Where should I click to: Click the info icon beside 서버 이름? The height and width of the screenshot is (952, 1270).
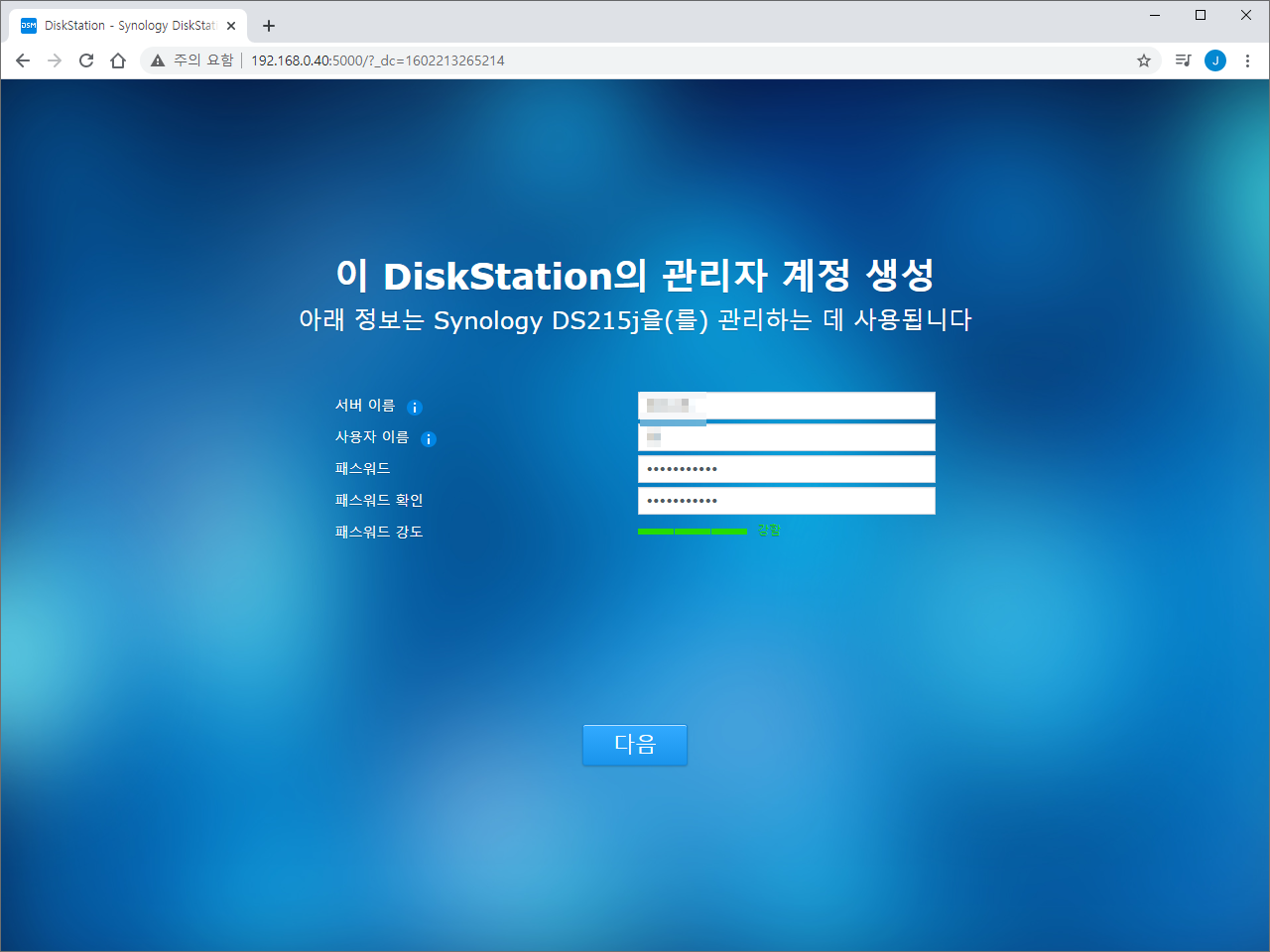(415, 408)
